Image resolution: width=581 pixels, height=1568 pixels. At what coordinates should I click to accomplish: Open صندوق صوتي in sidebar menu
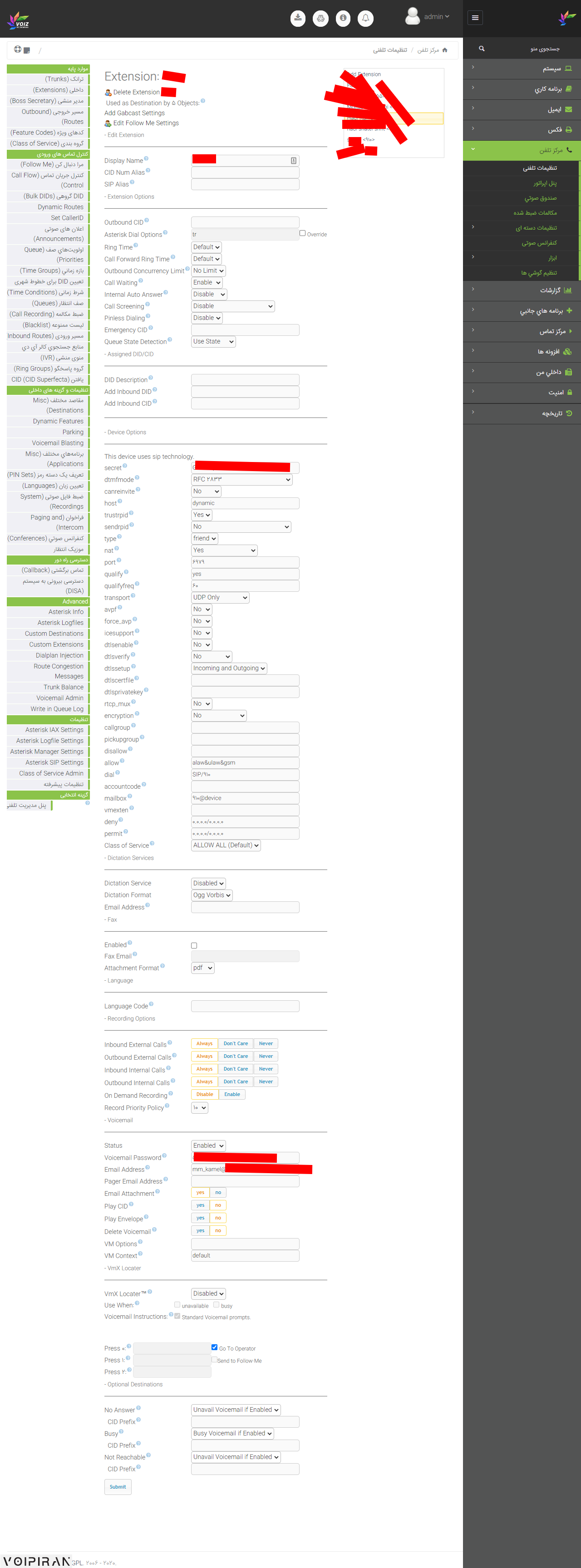[540, 198]
